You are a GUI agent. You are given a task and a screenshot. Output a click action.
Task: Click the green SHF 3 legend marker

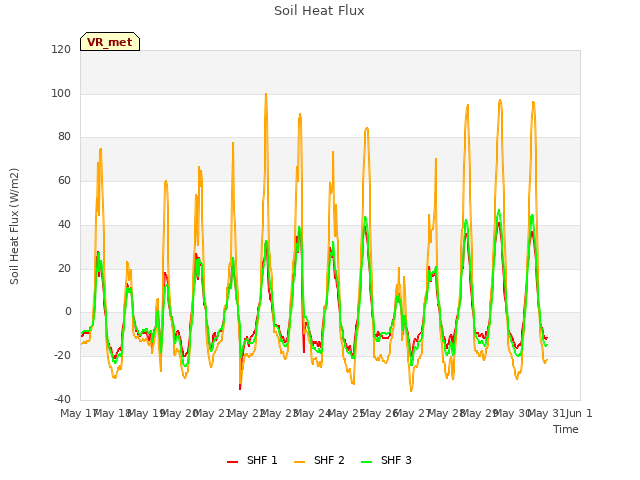367,461
